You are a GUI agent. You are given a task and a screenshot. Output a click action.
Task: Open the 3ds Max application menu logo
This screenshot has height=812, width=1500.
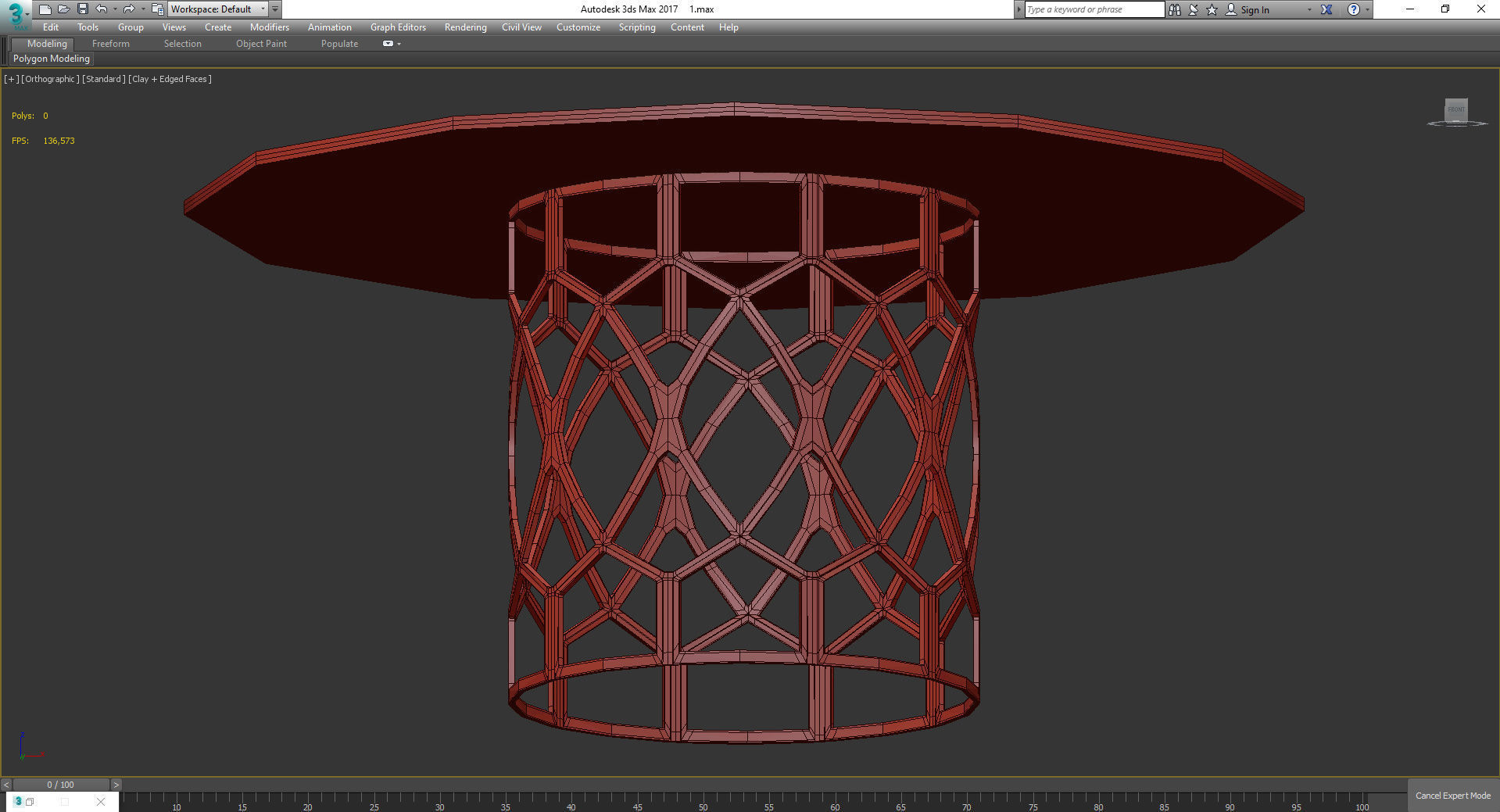pyautogui.click(x=16, y=14)
